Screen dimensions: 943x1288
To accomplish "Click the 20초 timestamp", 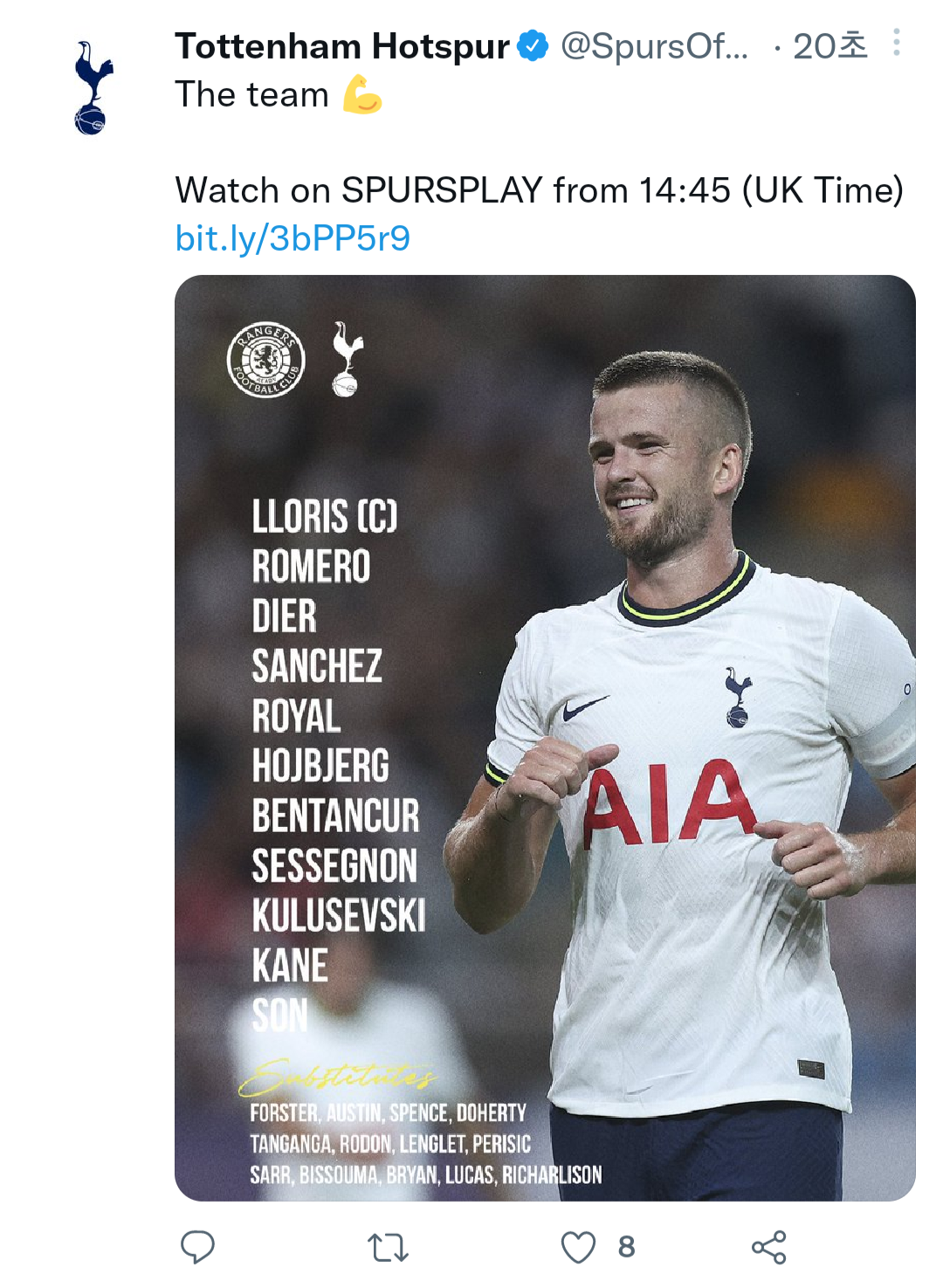I will click(829, 46).
